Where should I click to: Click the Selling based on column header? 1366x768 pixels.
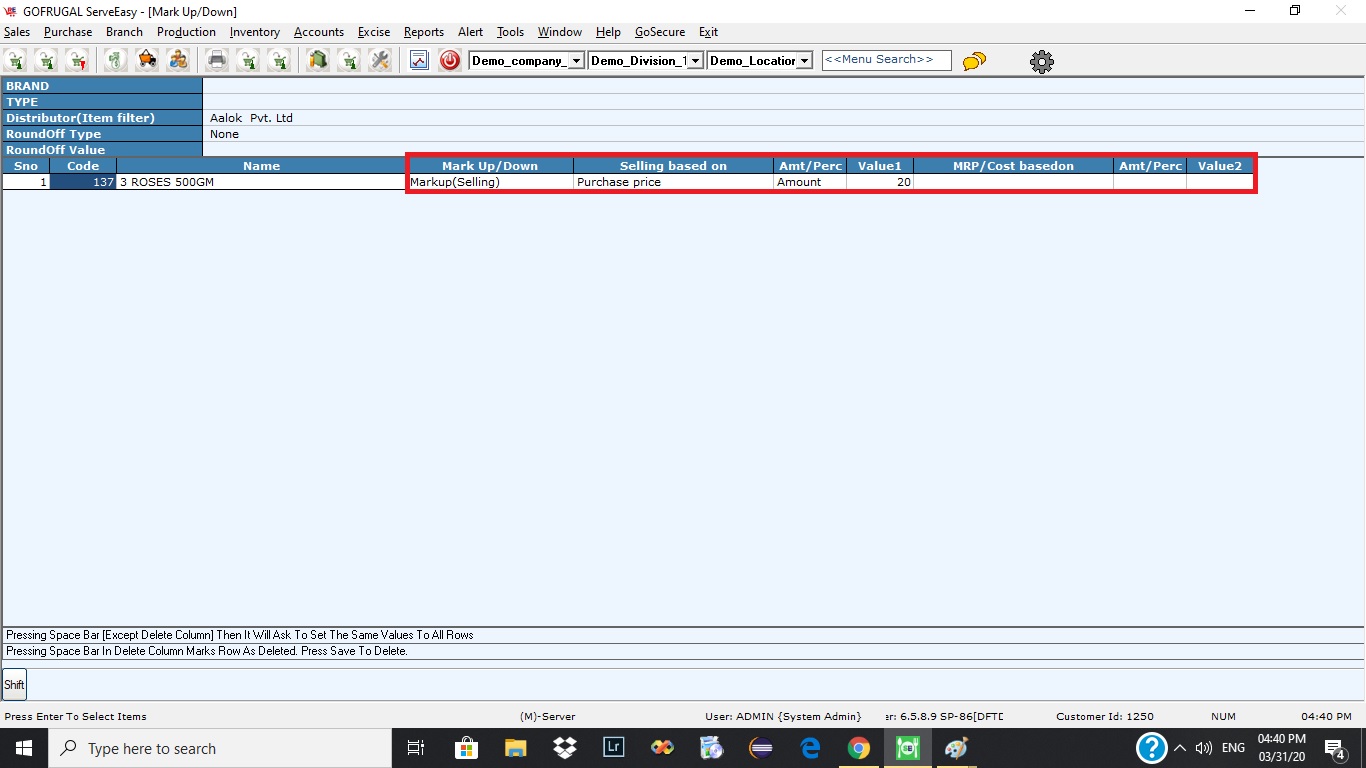673,166
